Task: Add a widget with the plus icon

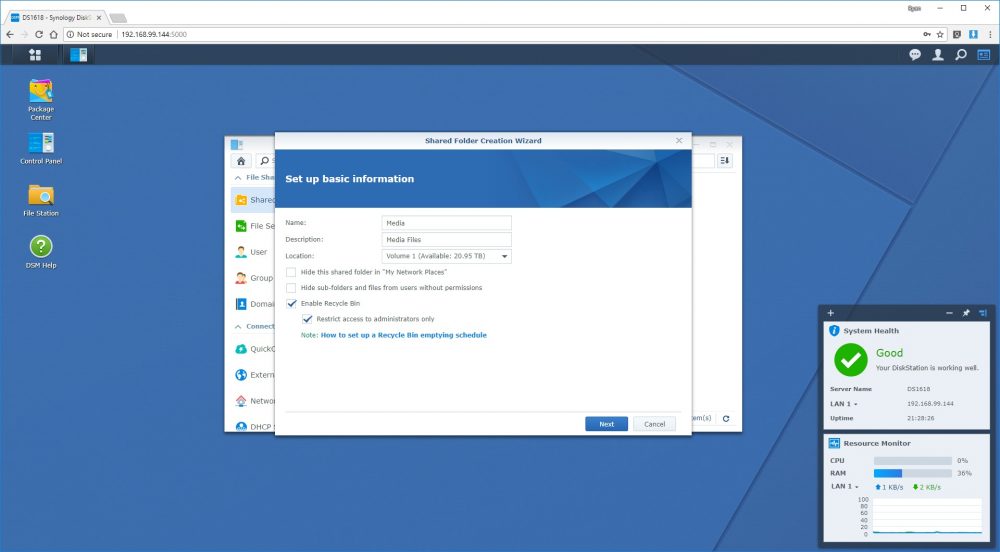Action: [830, 313]
